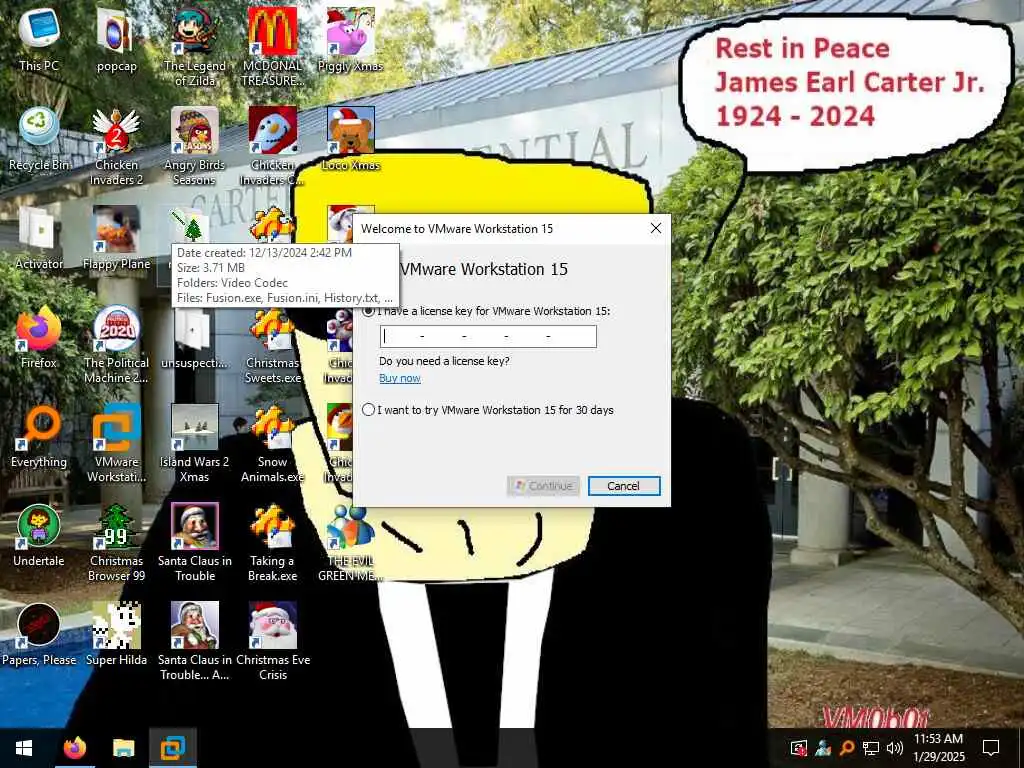Open the popcap desktop shortcut
This screenshot has height=768, width=1024.
pyautogui.click(x=116, y=39)
